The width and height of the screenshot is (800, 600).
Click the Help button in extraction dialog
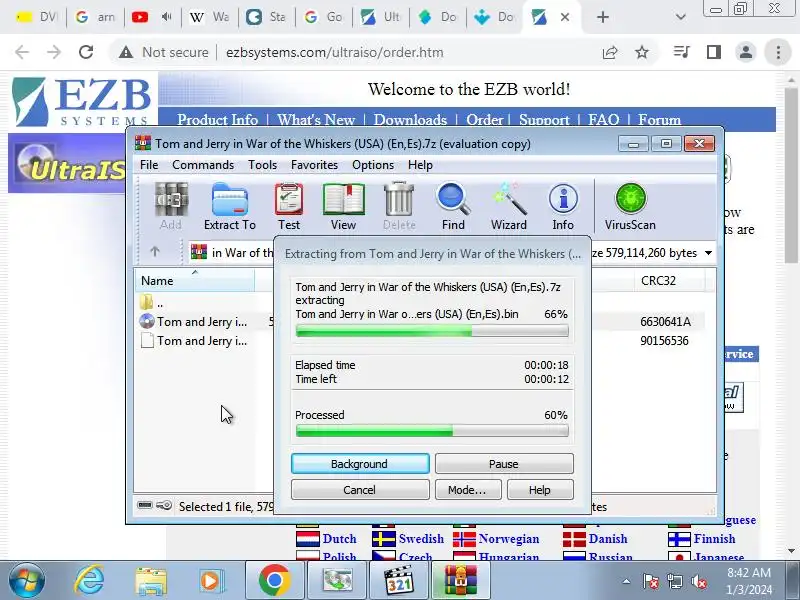[540, 490]
